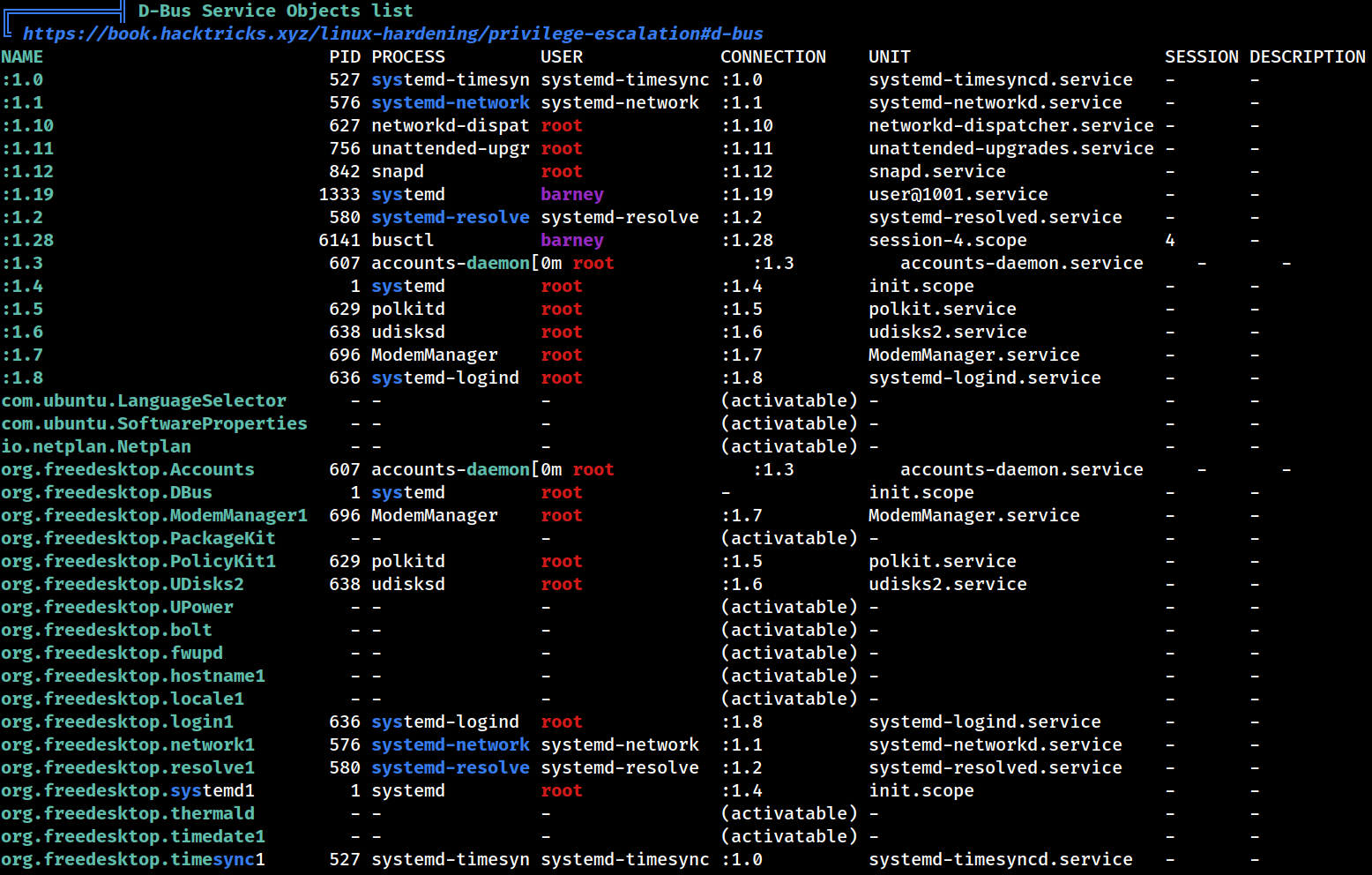This screenshot has height=875, width=1372.
Task: Click the session-4.scope unit
Action: coord(948,240)
